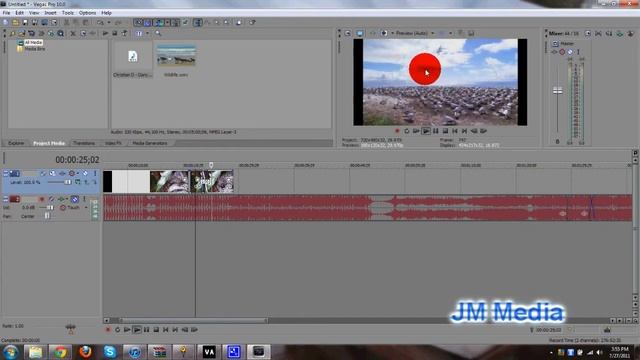The width and height of the screenshot is (640, 360).
Task: Select the wildlife video thumbnail in Project Media
Action: pos(176,56)
